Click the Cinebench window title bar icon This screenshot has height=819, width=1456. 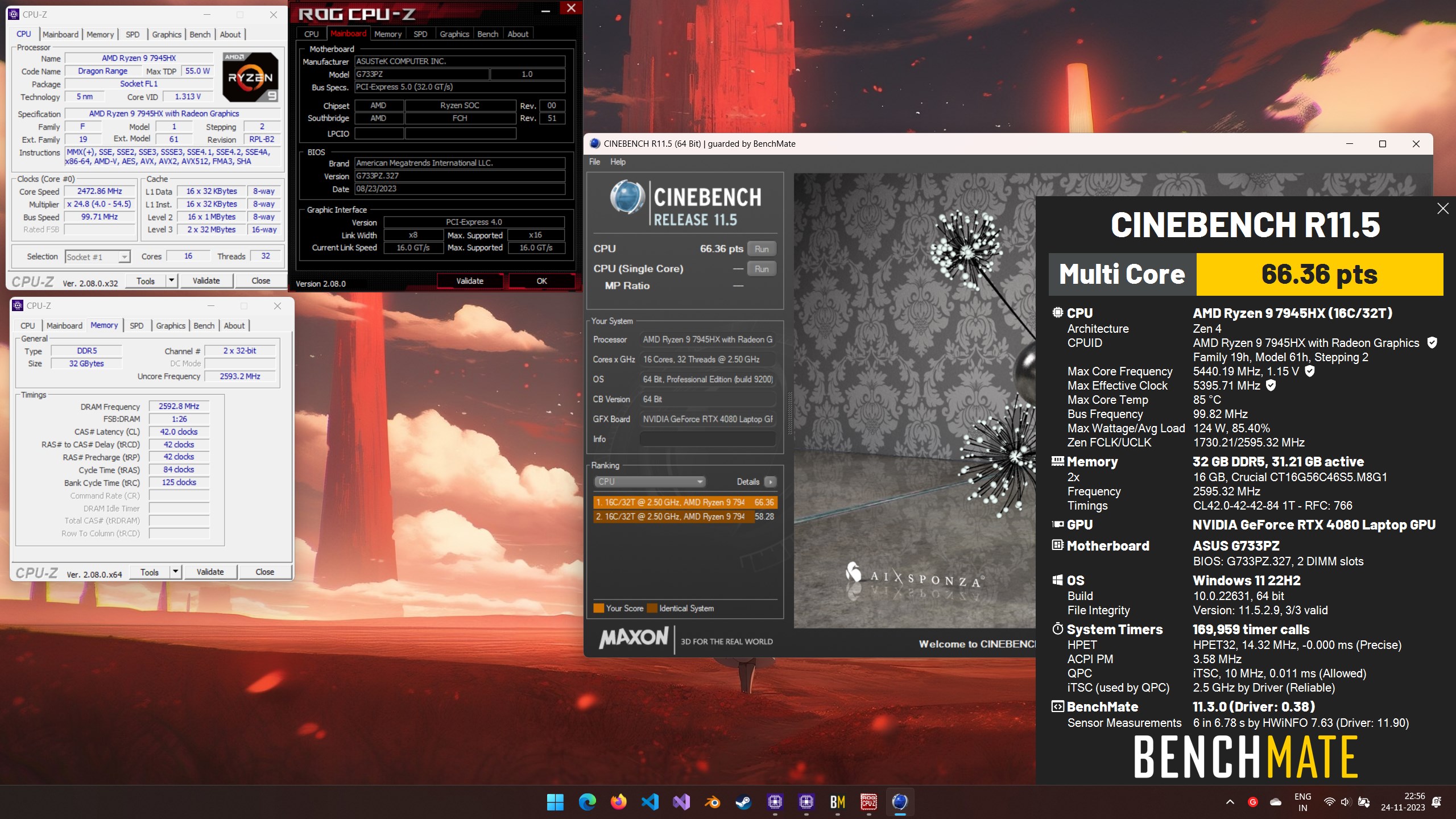[x=594, y=144]
